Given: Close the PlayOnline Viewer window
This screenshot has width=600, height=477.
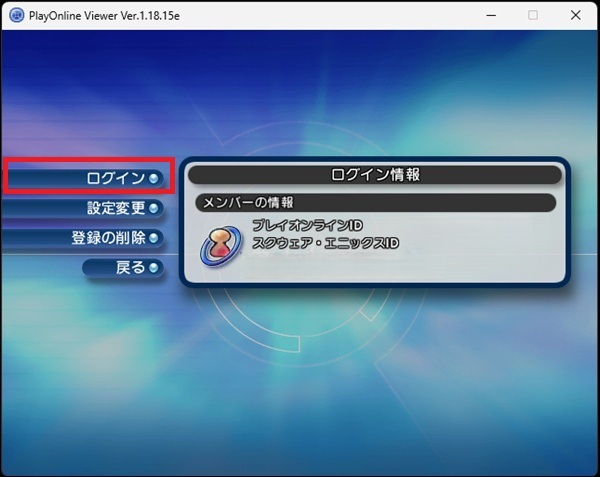Looking at the screenshot, I should click(576, 15).
